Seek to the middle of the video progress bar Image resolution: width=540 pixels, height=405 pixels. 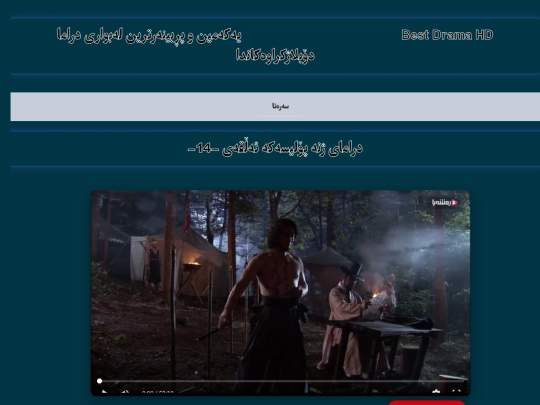point(282,381)
